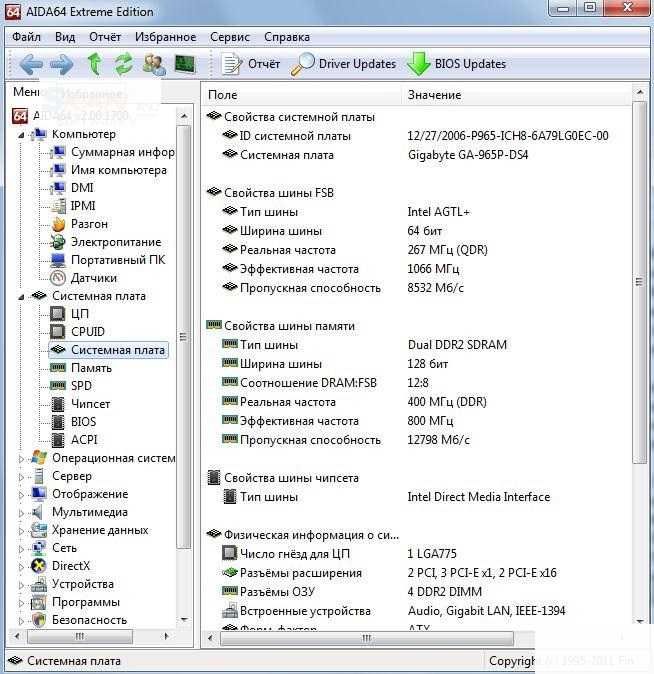Expand the Мультимедиа node
The image size is (654, 674).
(x=21, y=513)
